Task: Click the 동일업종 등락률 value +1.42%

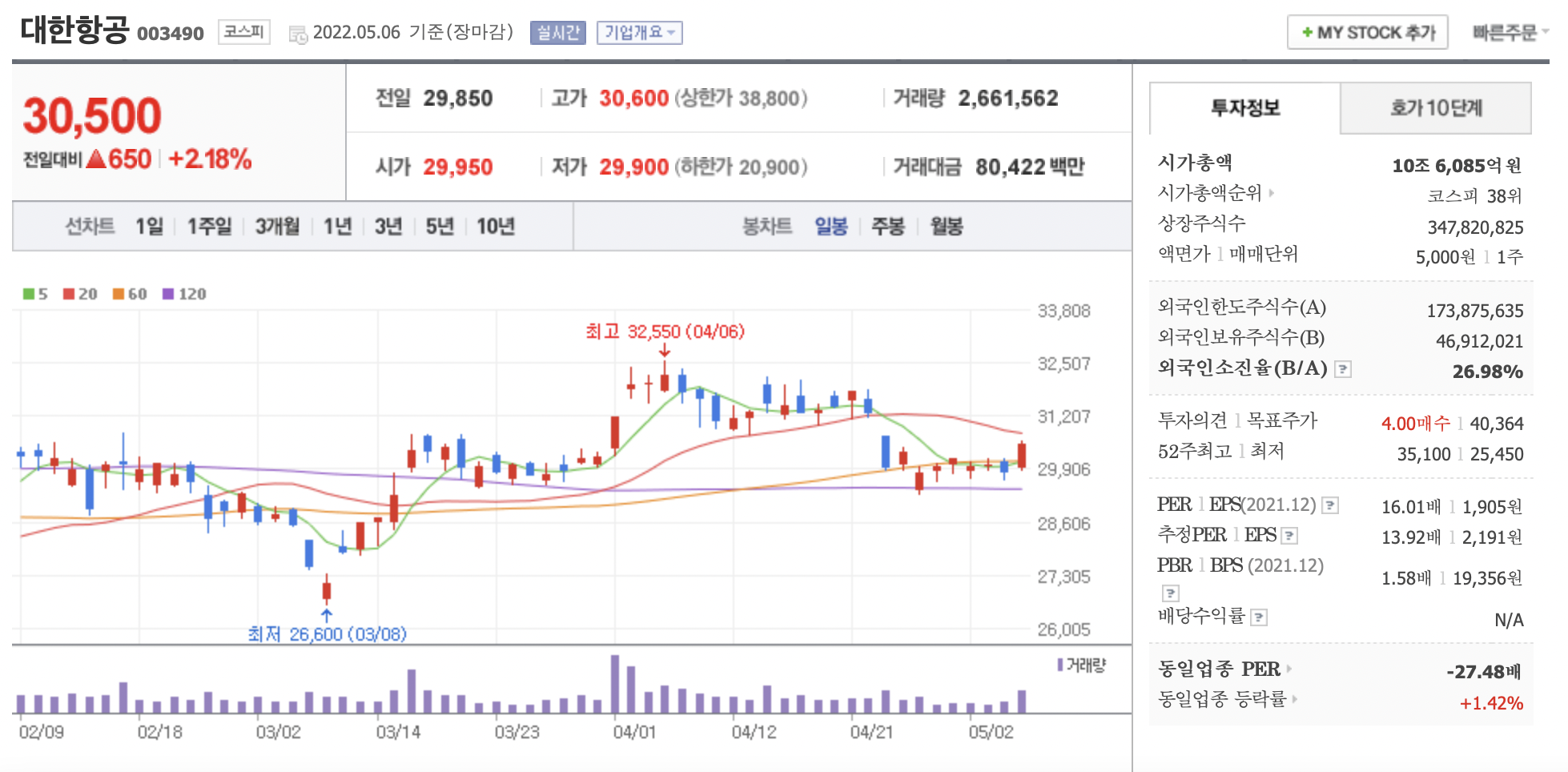Action: click(x=1491, y=704)
